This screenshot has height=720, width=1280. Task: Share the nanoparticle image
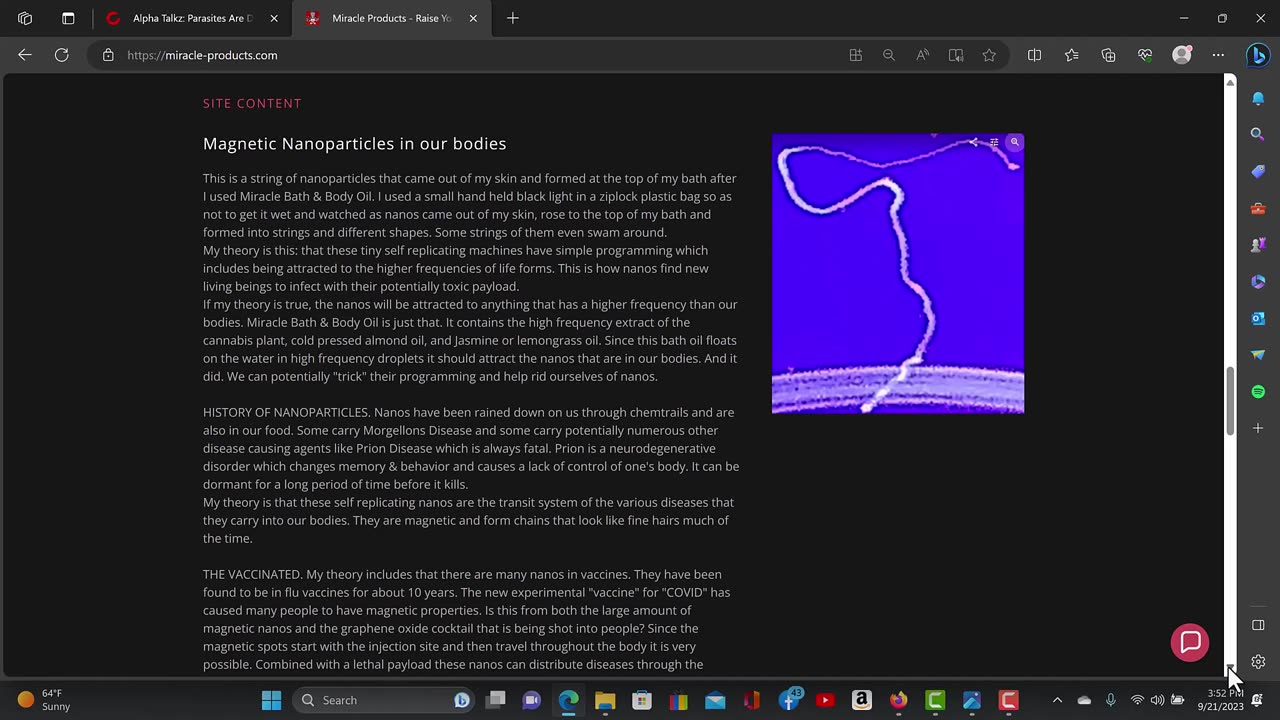click(973, 143)
